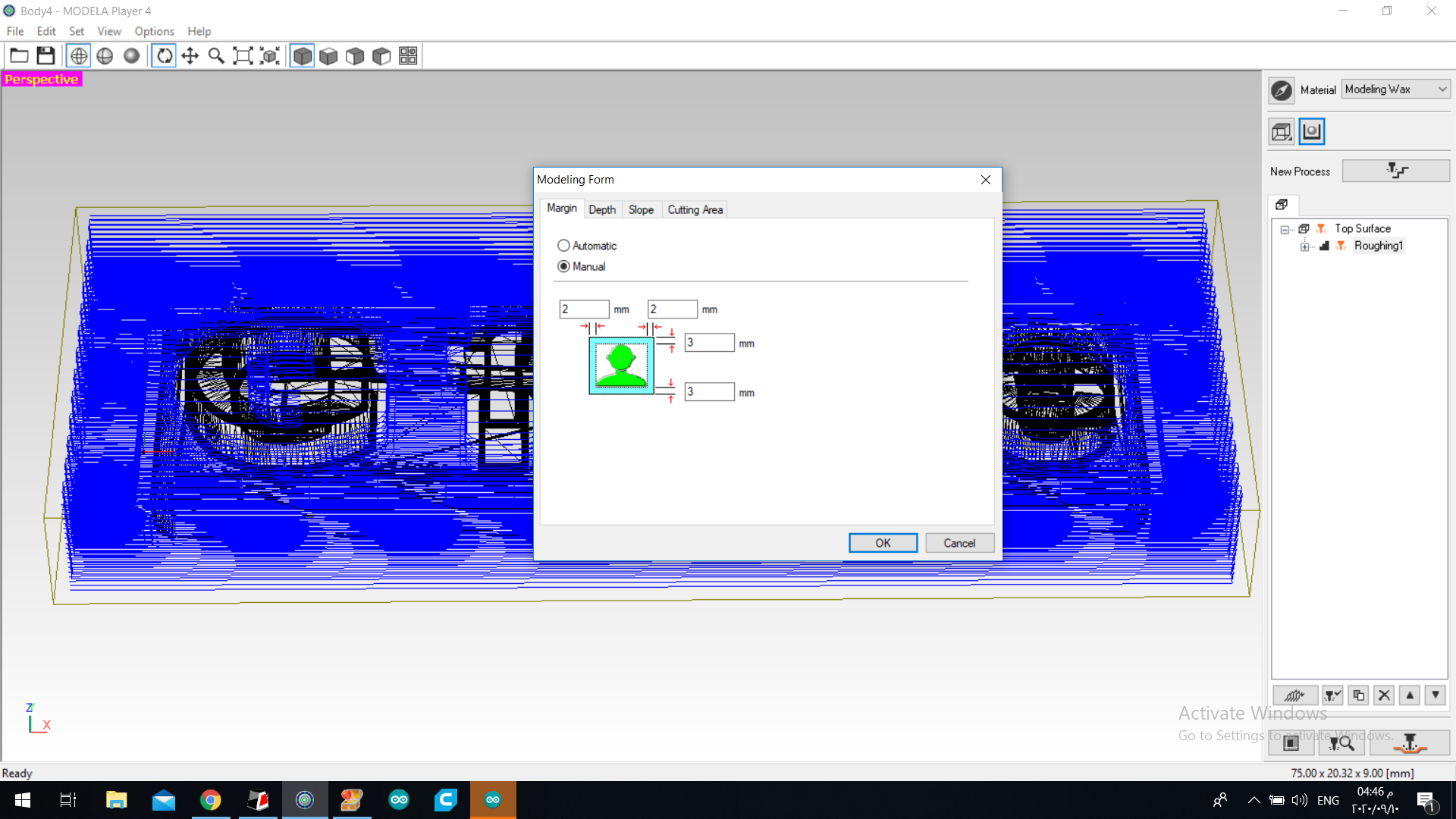1456x819 pixels.
Task: Expand the Roughing1 tree node
Action: (x=1304, y=246)
